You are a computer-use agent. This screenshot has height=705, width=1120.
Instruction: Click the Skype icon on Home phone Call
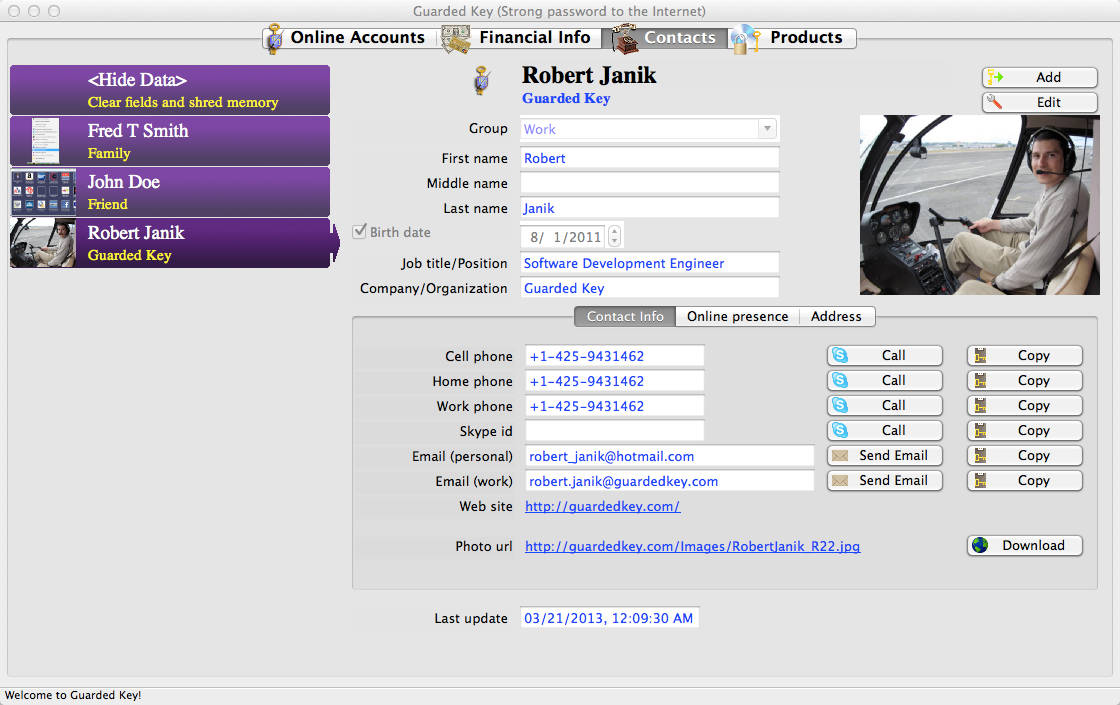point(840,381)
